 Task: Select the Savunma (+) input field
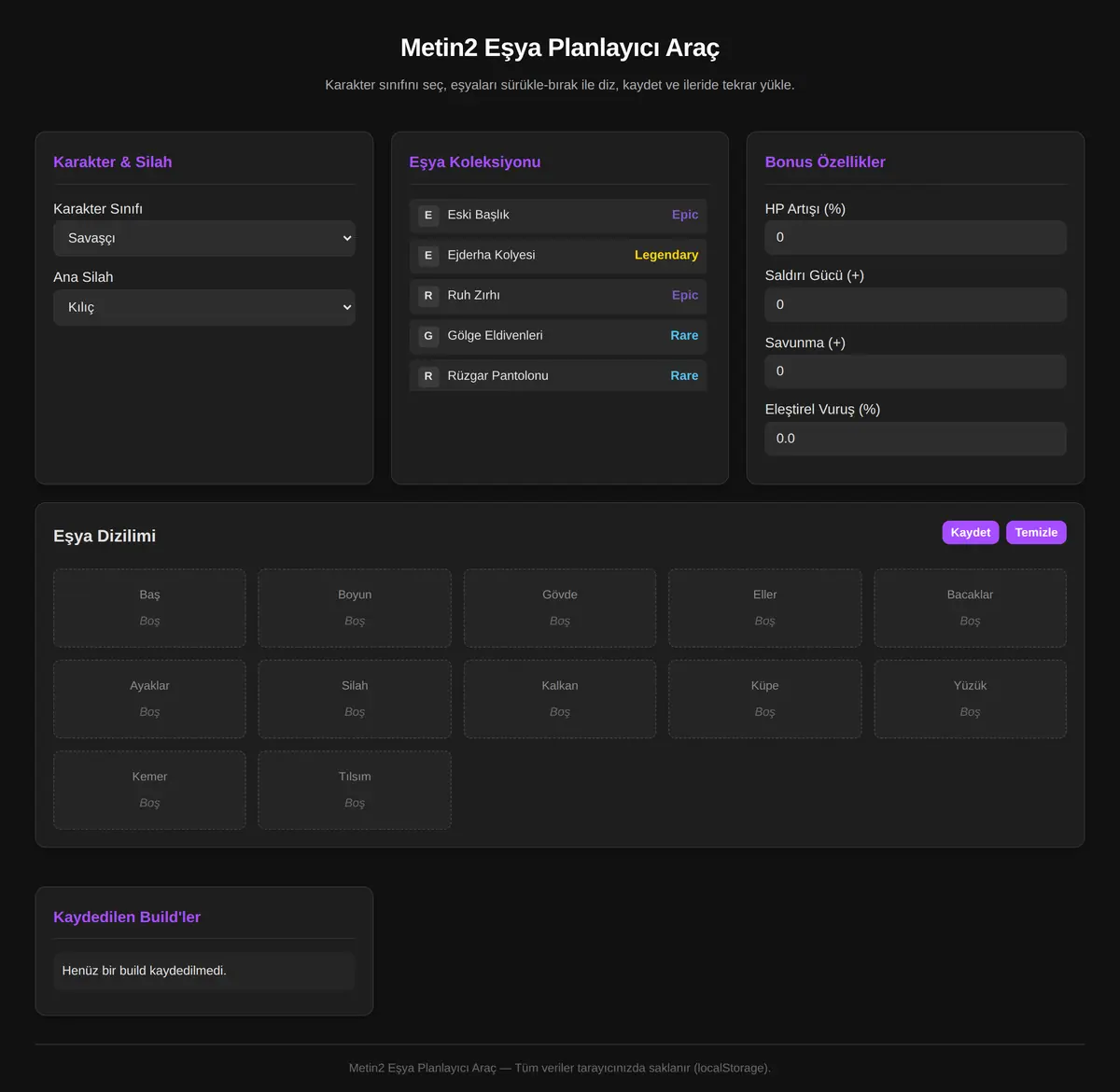click(916, 371)
